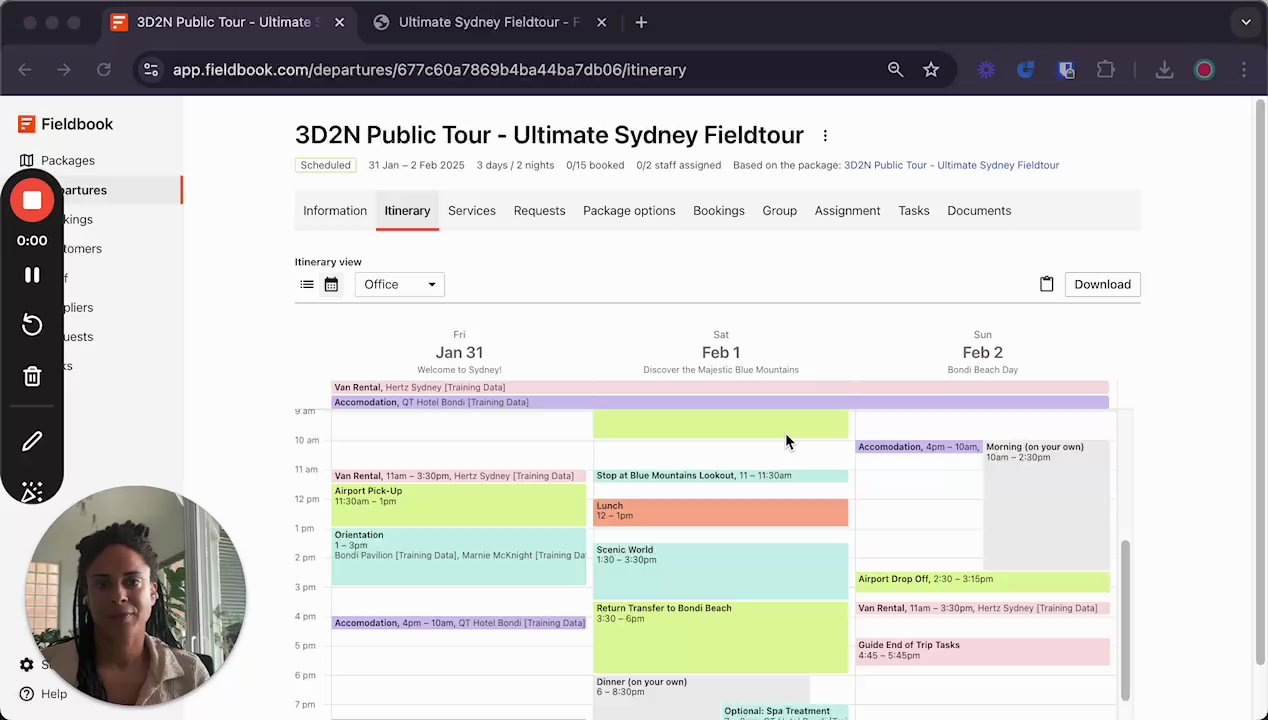Open the confetti effects icon
1268x720 pixels.
point(32,491)
